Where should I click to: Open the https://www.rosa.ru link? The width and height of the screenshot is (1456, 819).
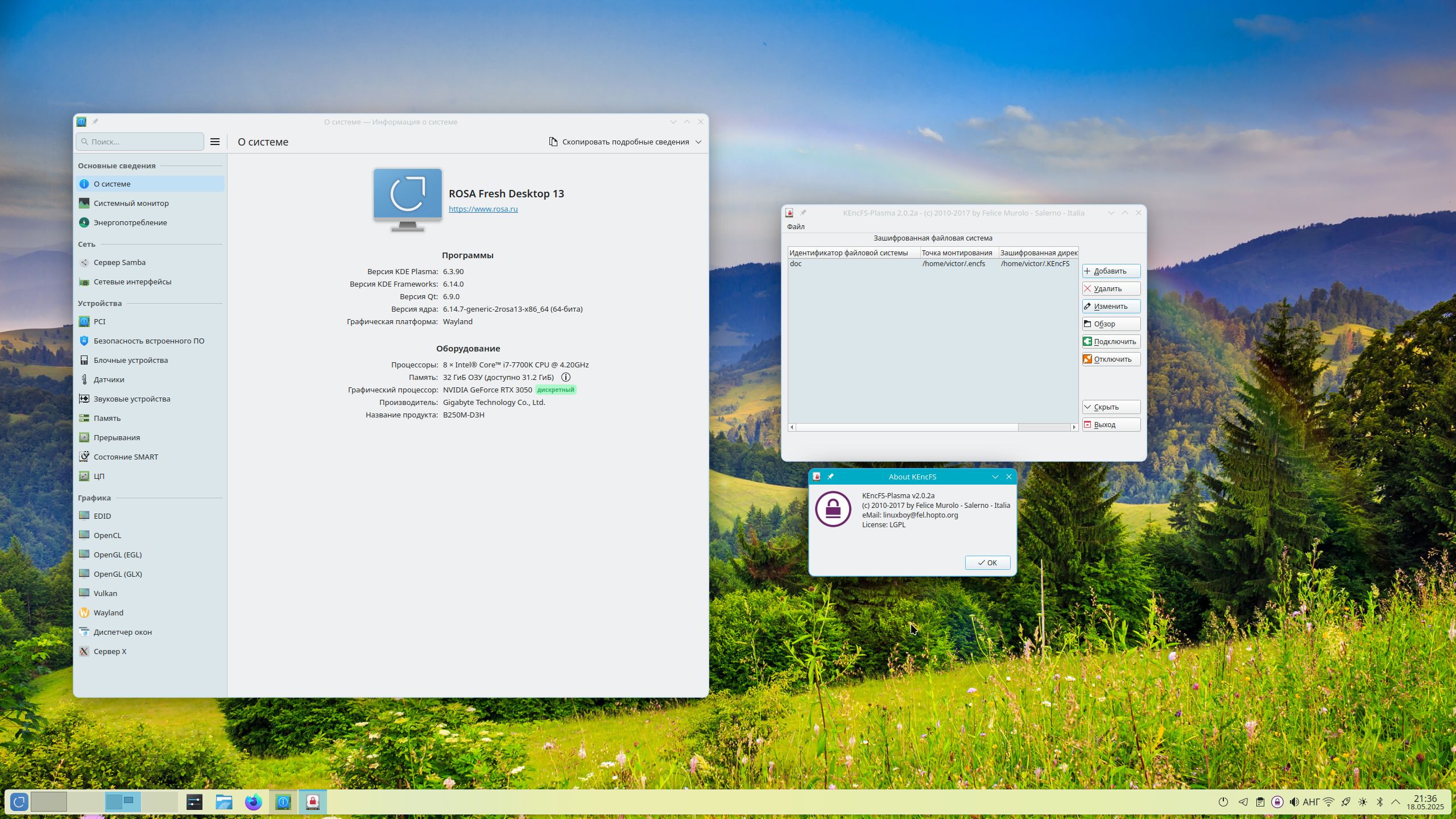[x=483, y=209]
